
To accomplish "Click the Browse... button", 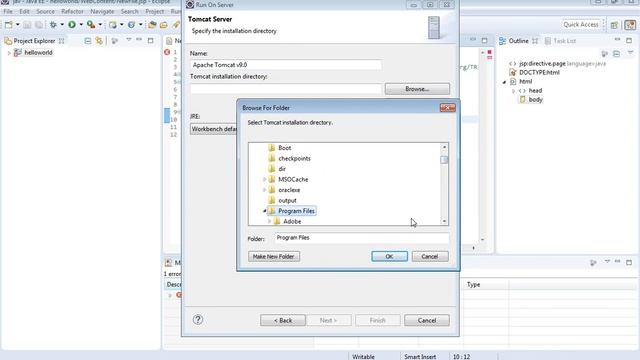I will [x=417, y=89].
